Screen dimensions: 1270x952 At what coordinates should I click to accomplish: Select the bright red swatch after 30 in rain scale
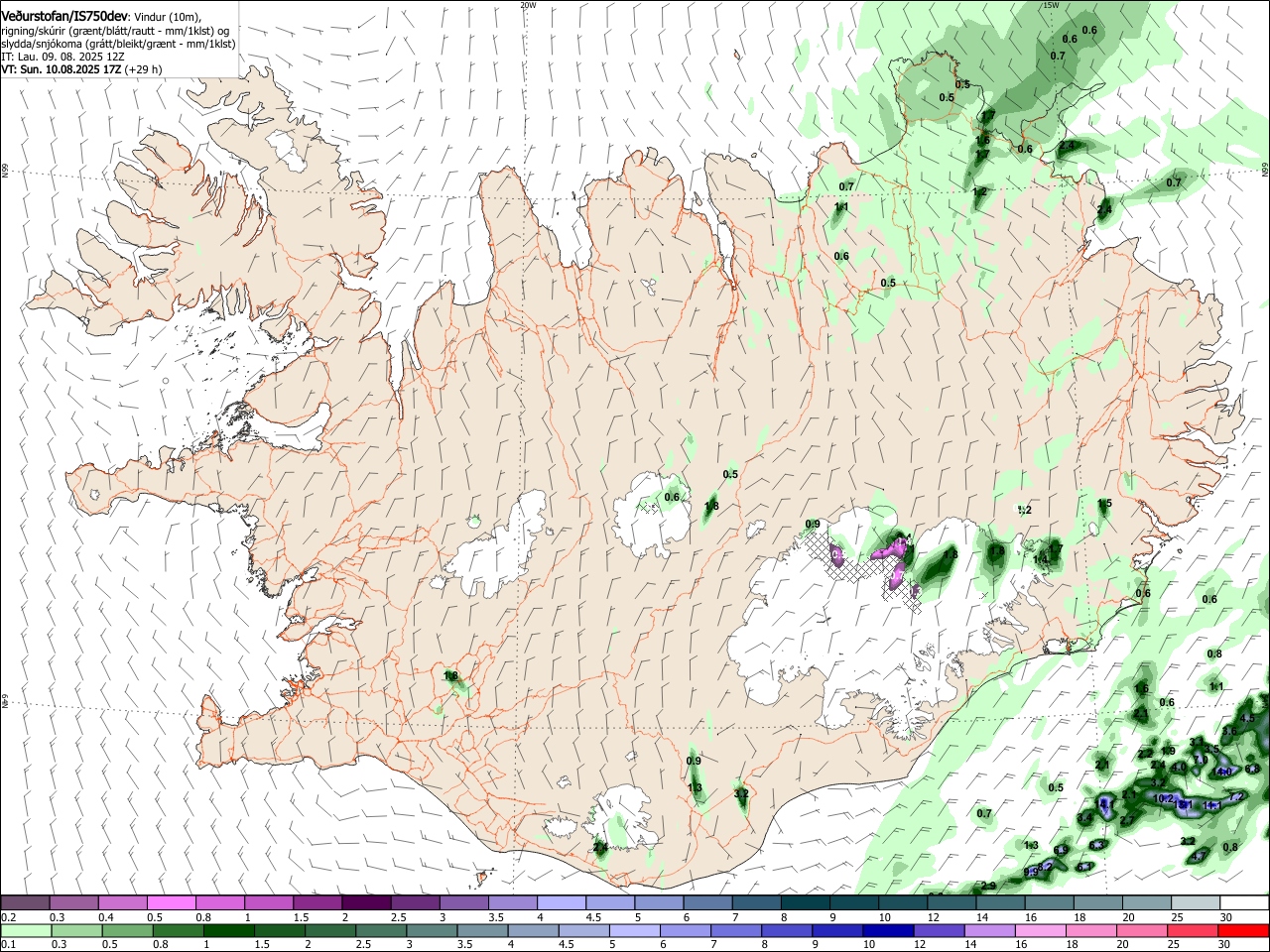coord(1244,930)
